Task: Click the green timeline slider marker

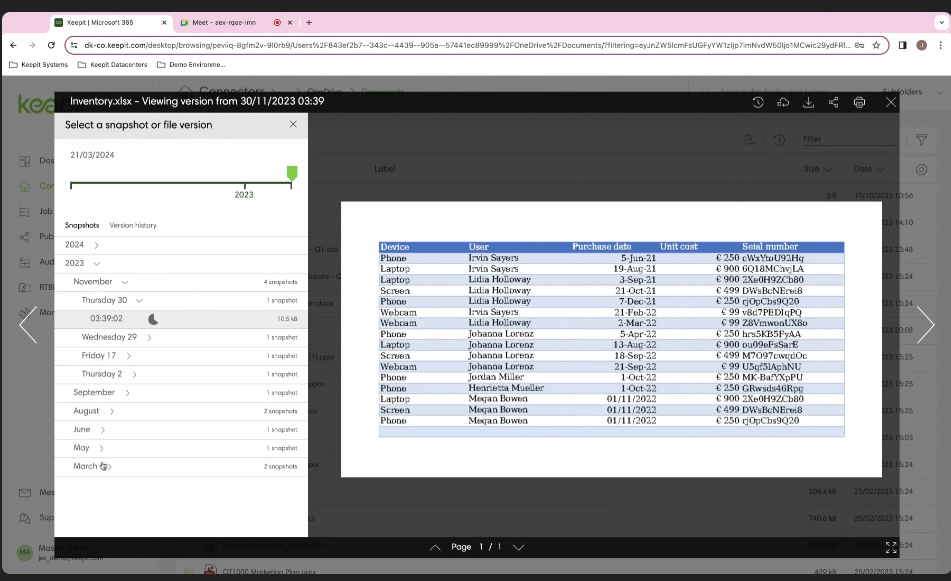Action: pyautogui.click(x=292, y=174)
